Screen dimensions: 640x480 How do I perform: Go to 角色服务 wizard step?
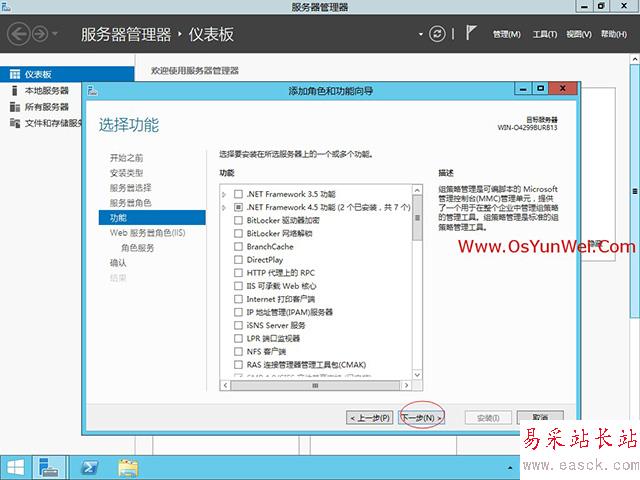tap(138, 248)
